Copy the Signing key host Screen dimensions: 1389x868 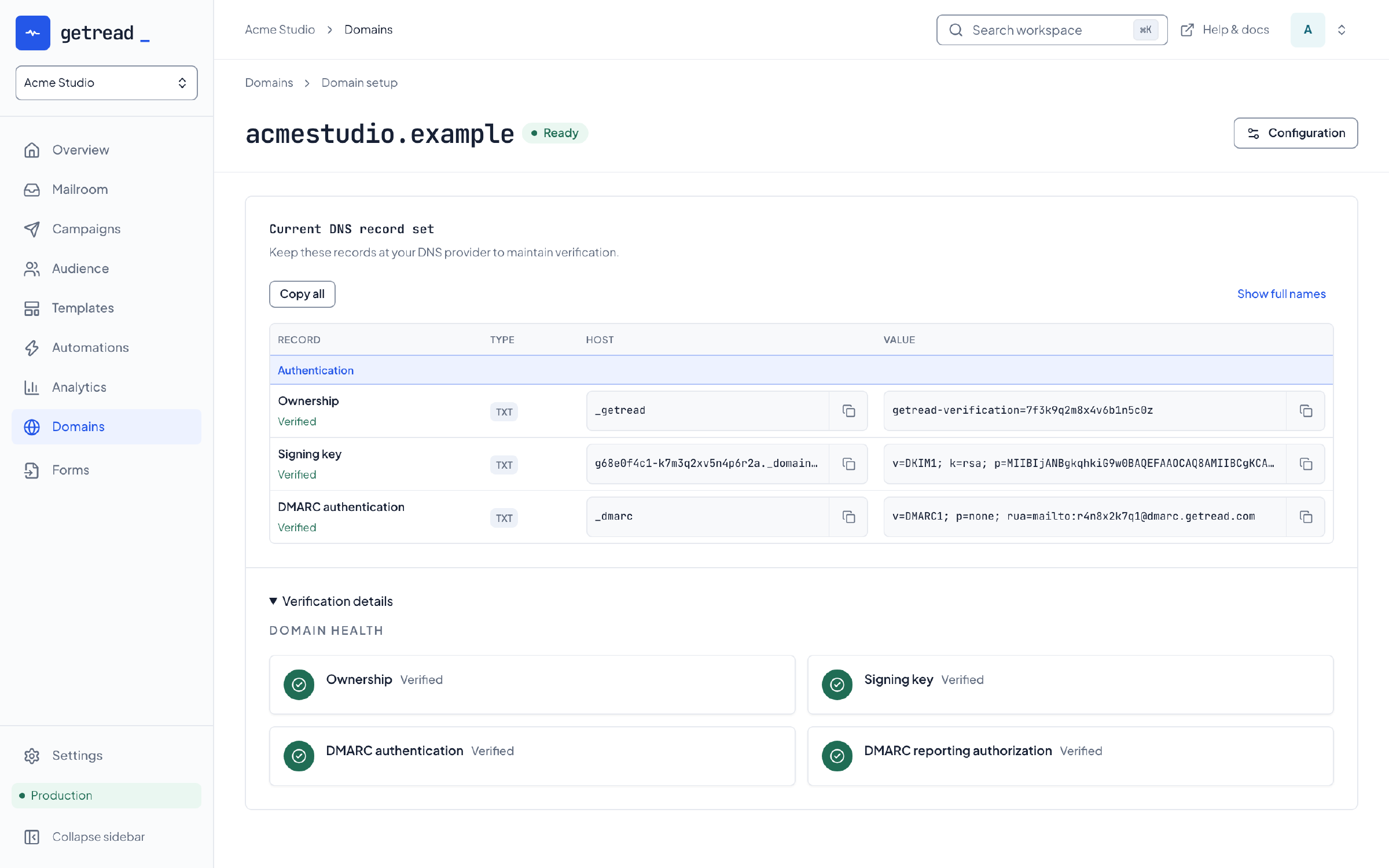848,464
